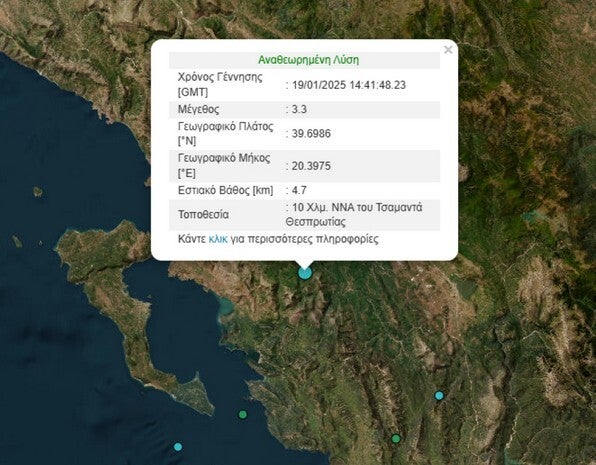Screen dimensions: 596x465
Task: Click the Εστιακό Βάθος [km] label
Action: point(226,190)
